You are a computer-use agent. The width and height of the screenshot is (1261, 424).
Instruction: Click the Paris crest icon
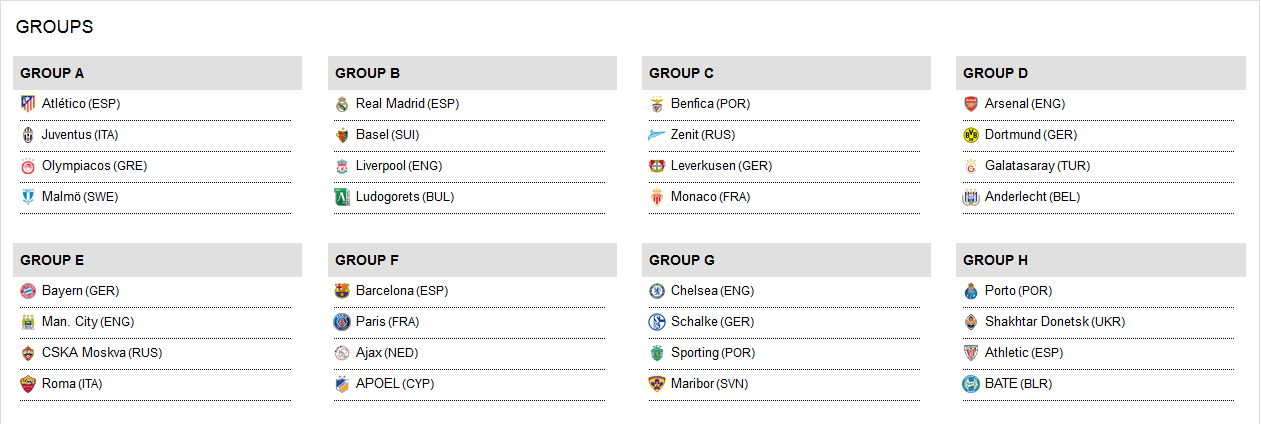[342, 322]
